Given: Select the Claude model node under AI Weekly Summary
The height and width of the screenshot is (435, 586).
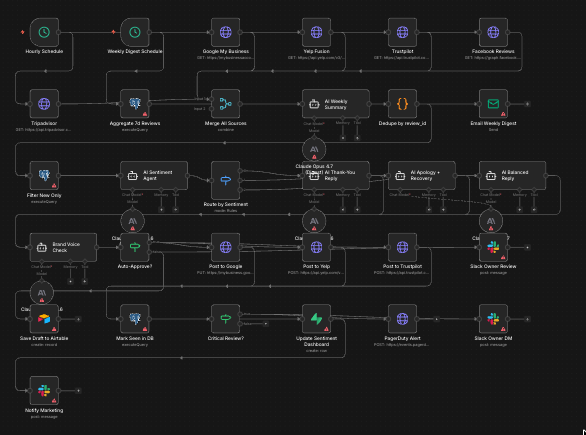Looking at the screenshot, I should (x=314, y=149).
